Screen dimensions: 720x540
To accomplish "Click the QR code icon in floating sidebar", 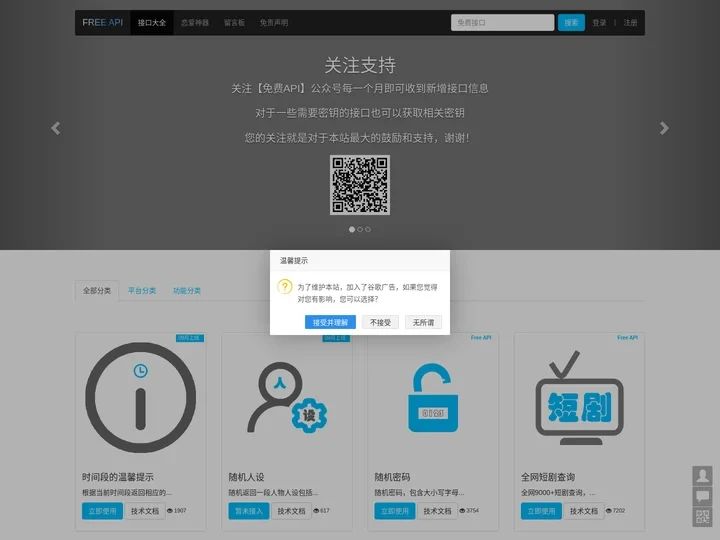I will coord(703,517).
